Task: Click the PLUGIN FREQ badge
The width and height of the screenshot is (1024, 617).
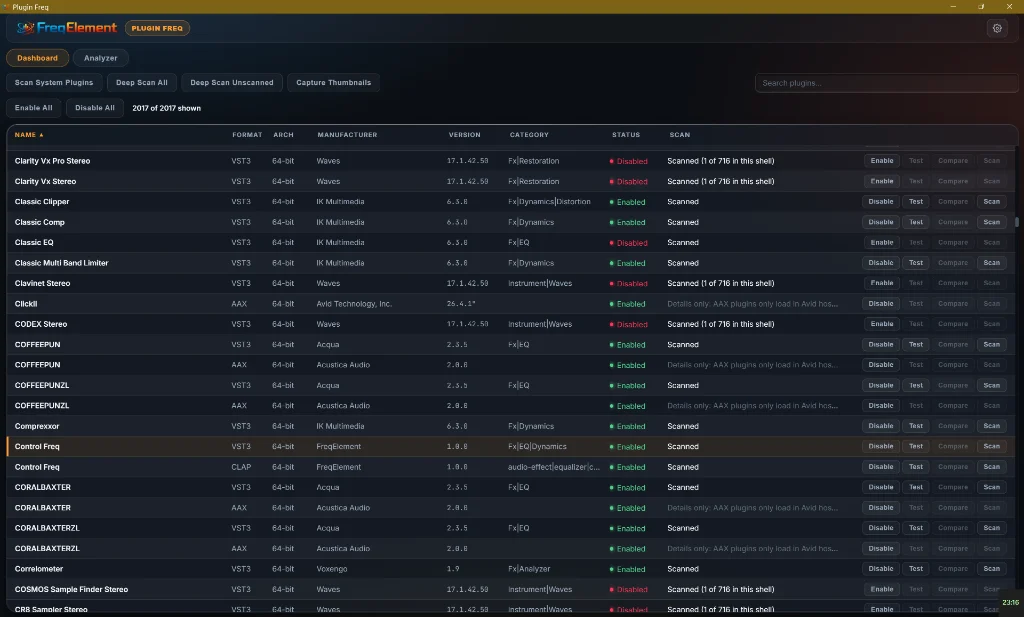Action: tap(157, 28)
